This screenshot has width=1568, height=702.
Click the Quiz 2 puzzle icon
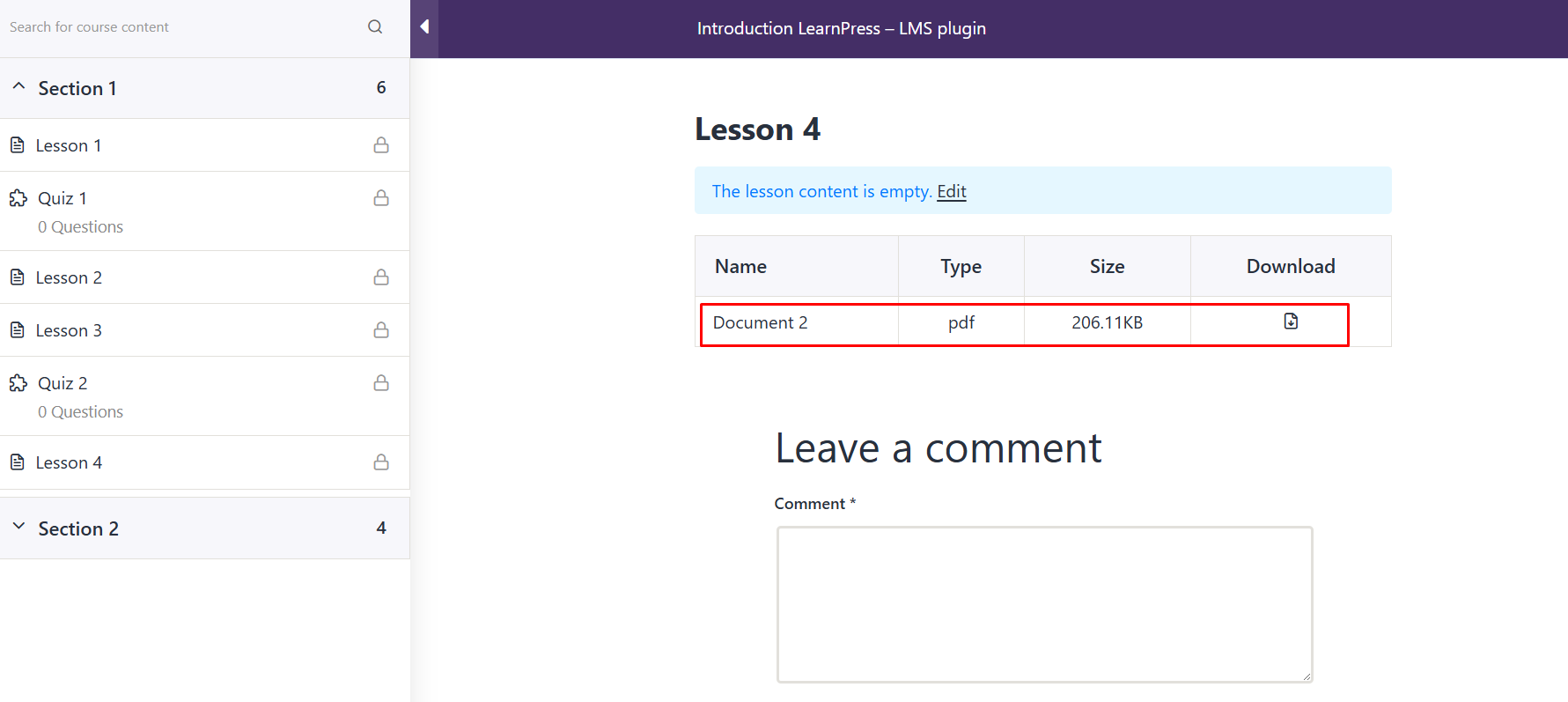tap(18, 383)
